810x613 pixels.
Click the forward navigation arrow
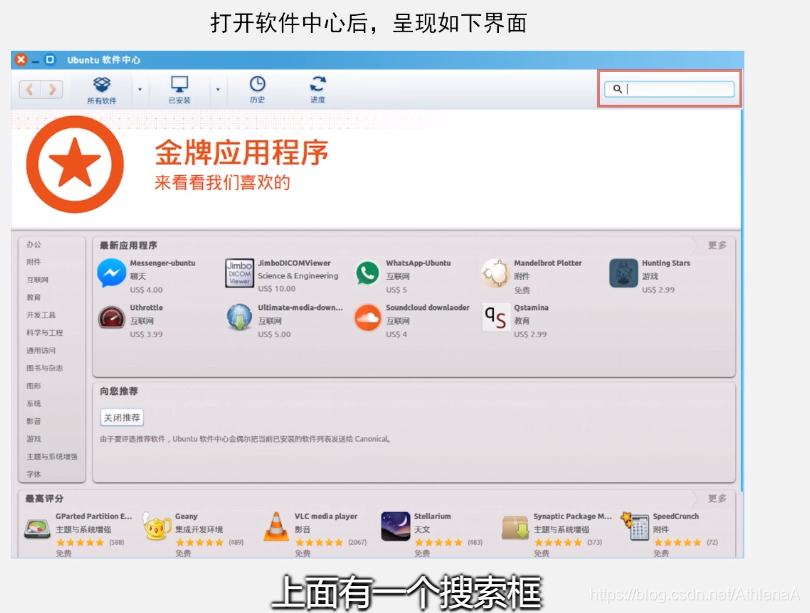click(52, 89)
